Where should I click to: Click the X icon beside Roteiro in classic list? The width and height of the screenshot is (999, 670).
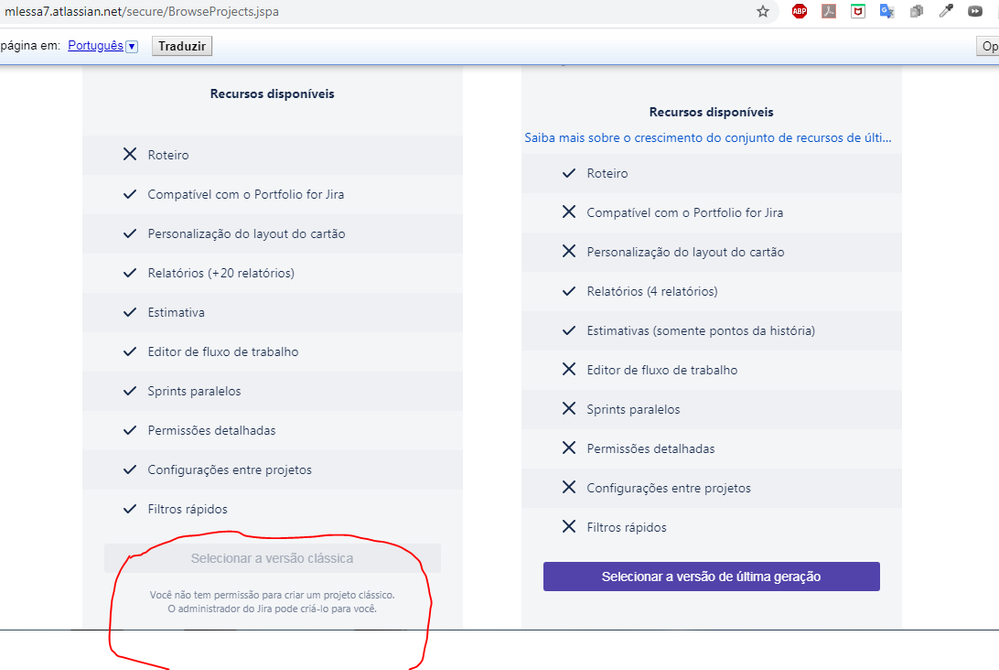click(129, 154)
